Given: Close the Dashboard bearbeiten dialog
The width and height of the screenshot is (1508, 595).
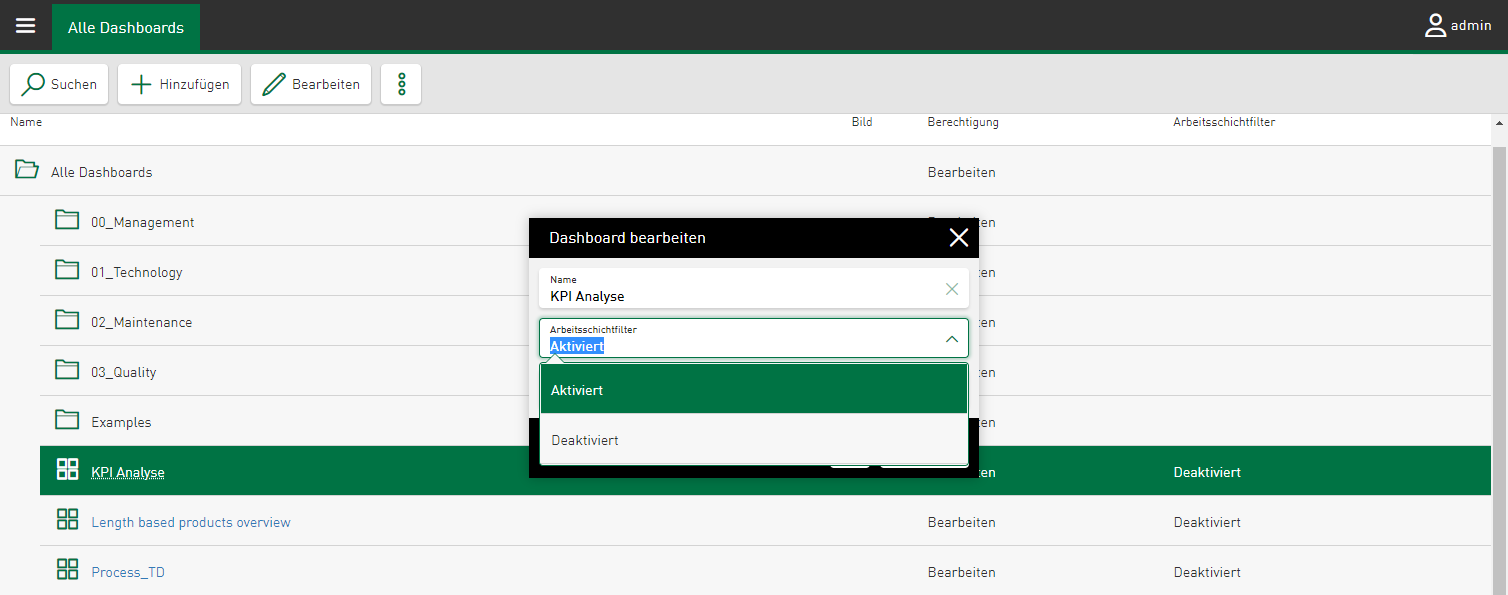Looking at the screenshot, I should 958,238.
